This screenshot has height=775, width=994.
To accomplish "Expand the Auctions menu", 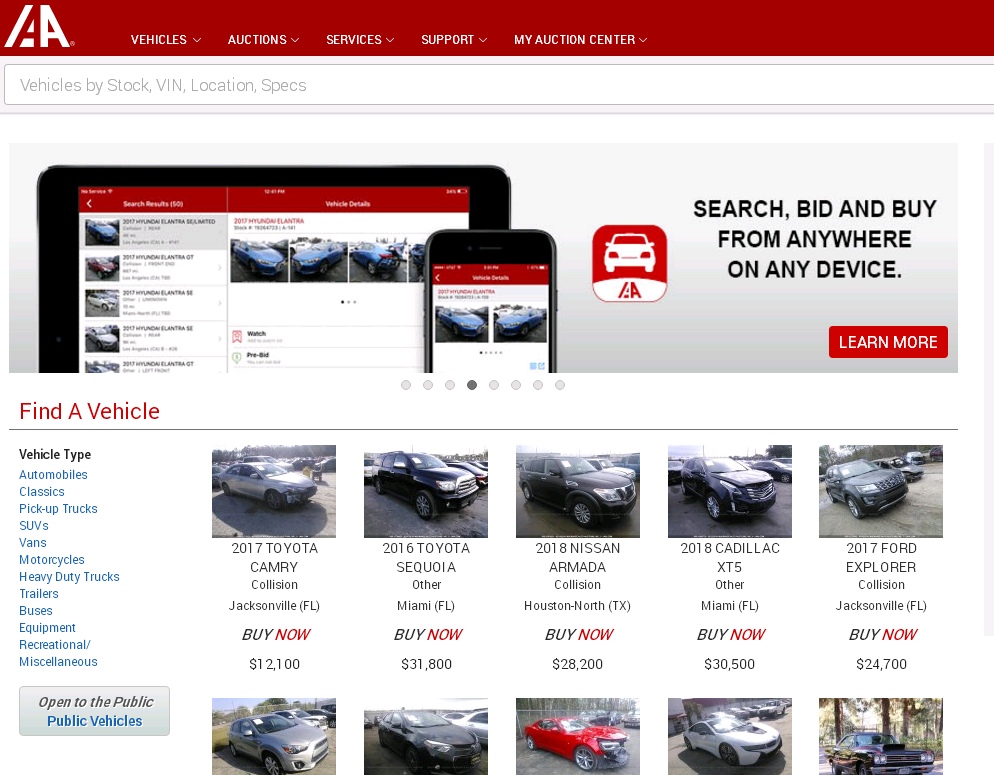I will [263, 40].
